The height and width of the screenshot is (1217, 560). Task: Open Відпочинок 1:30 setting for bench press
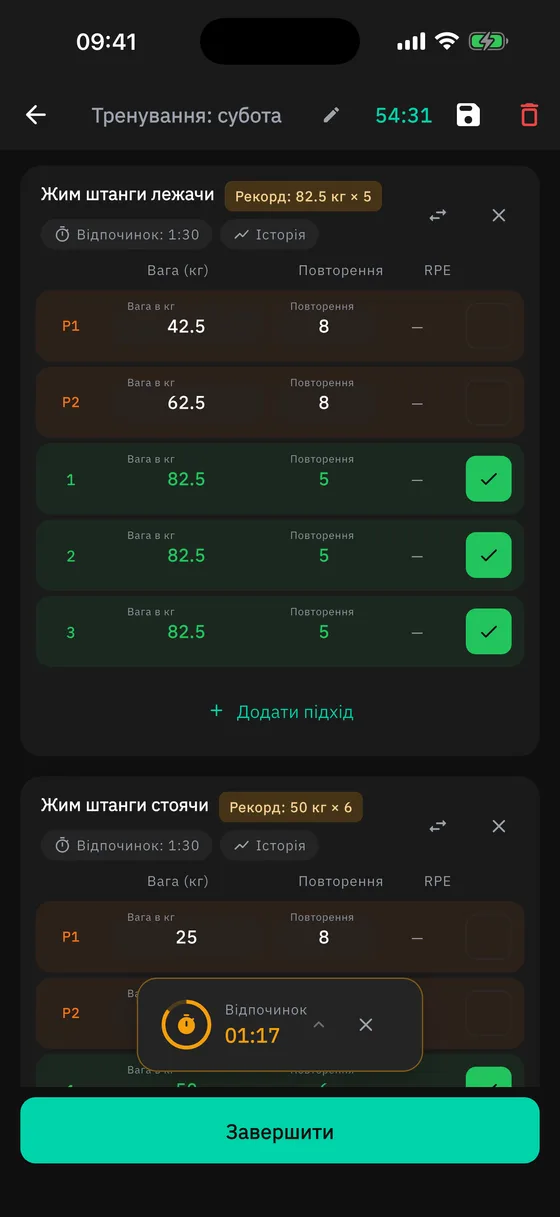[127, 235]
